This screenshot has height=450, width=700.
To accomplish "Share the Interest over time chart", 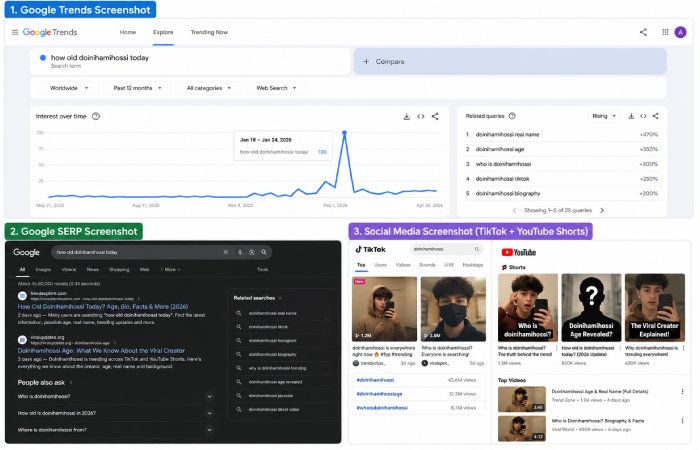I will 435,117.
